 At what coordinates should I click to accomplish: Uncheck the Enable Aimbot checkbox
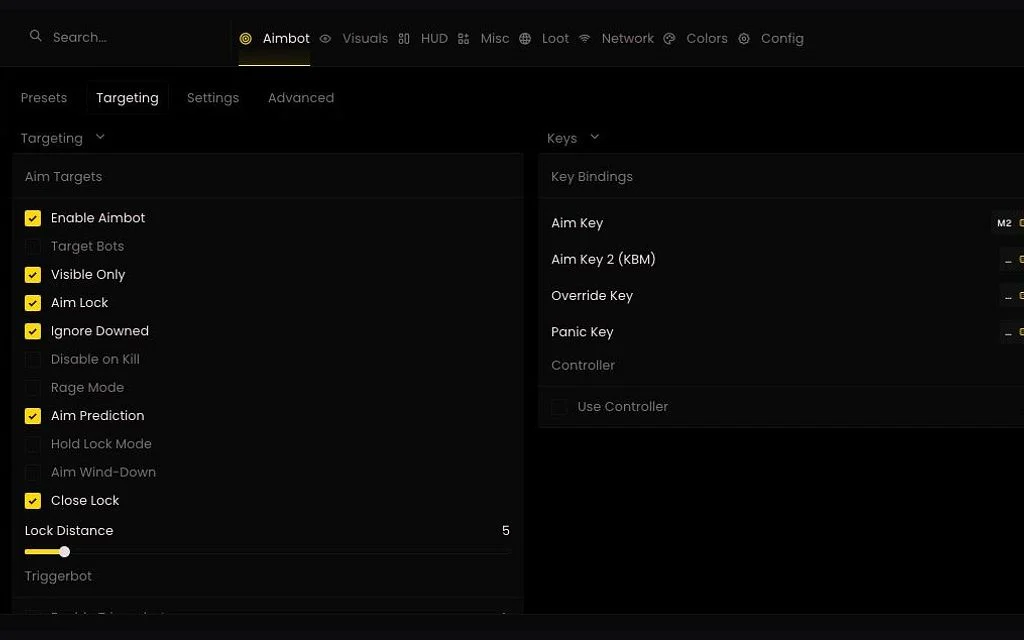point(33,218)
